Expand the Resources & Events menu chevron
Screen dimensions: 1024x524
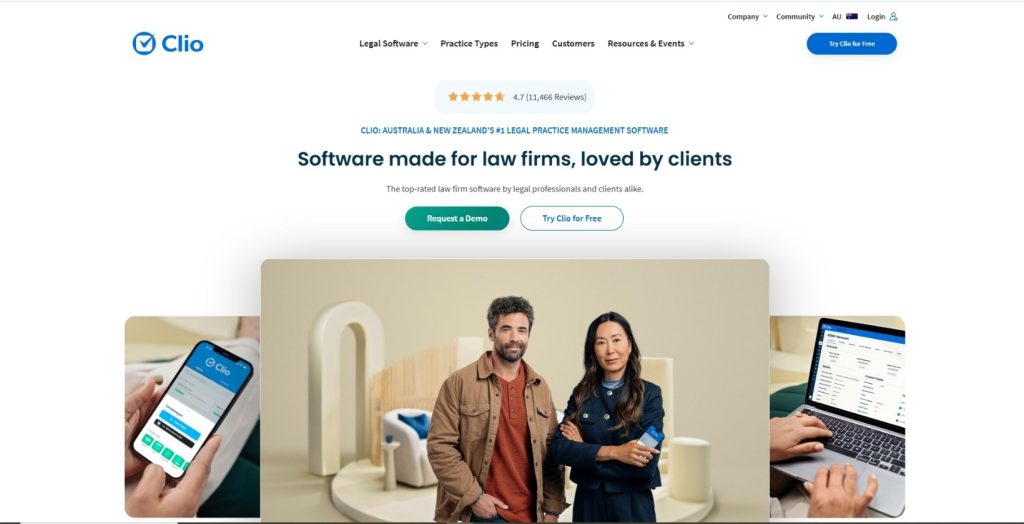(x=691, y=44)
